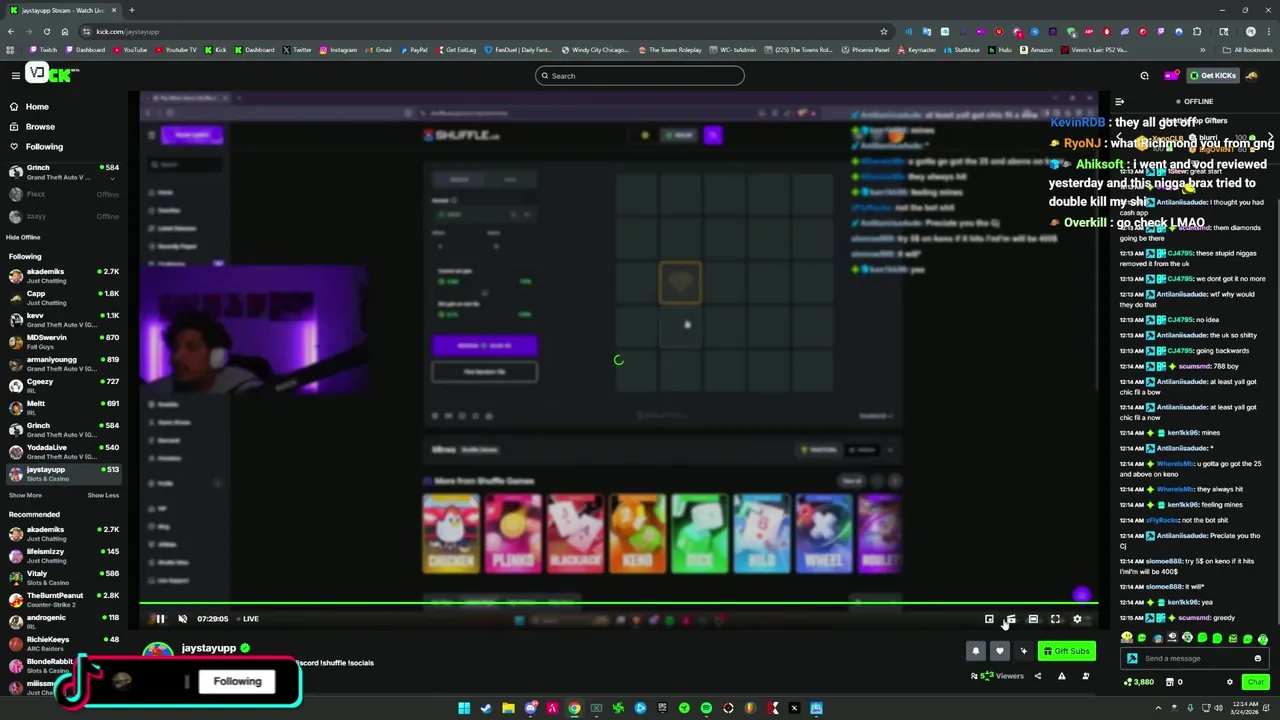Click the green Chat send button

click(x=1255, y=682)
